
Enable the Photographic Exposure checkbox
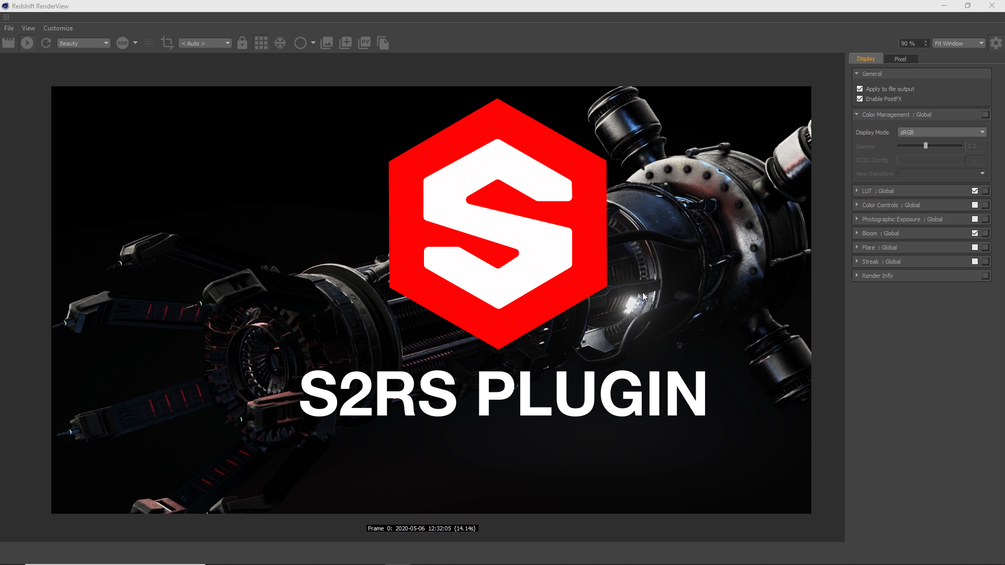(x=975, y=219)
